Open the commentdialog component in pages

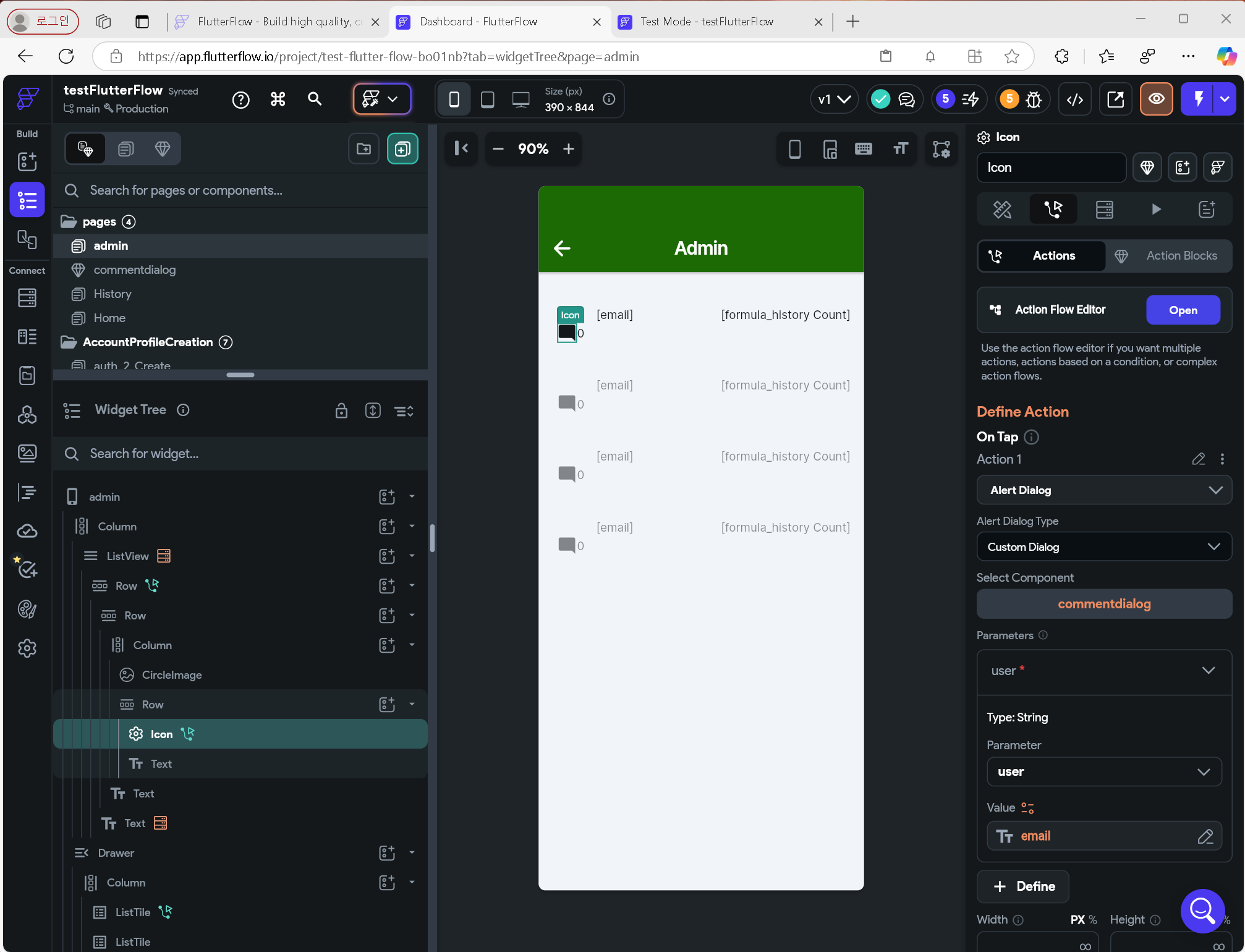pyautogui.click(x=135, y=270)
